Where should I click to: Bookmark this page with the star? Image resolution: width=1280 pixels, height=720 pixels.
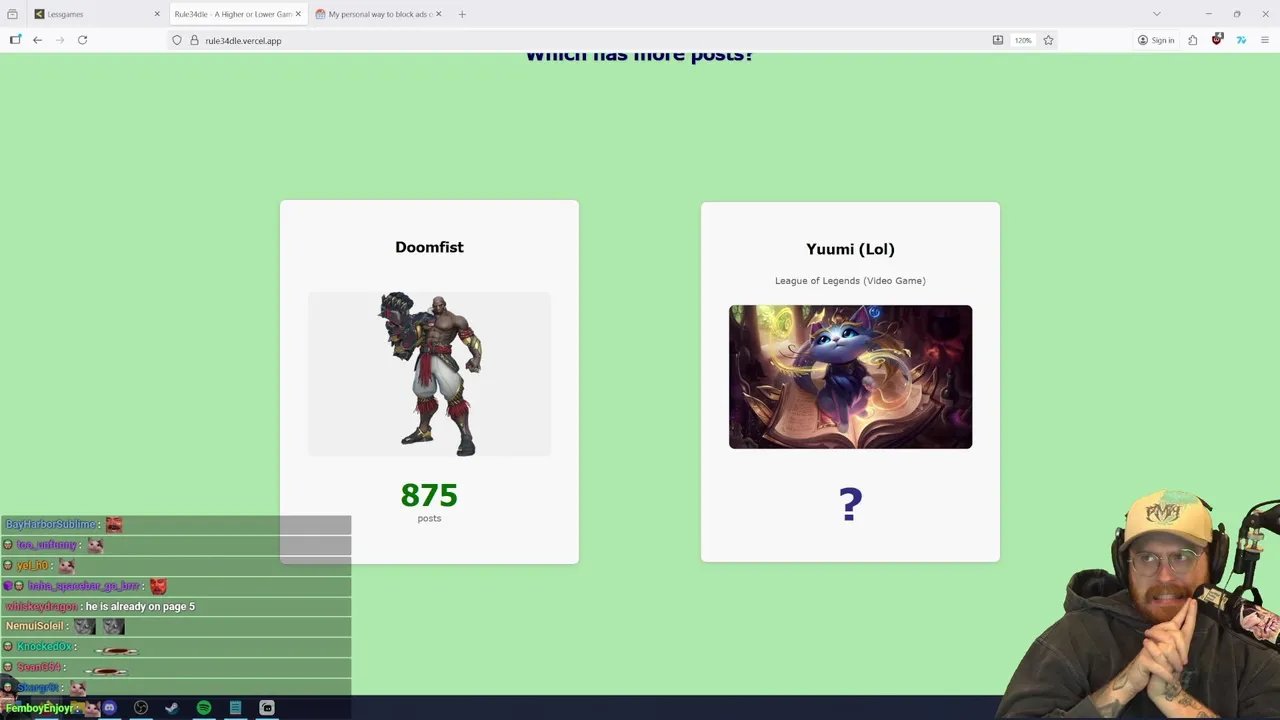[1048, 40]
